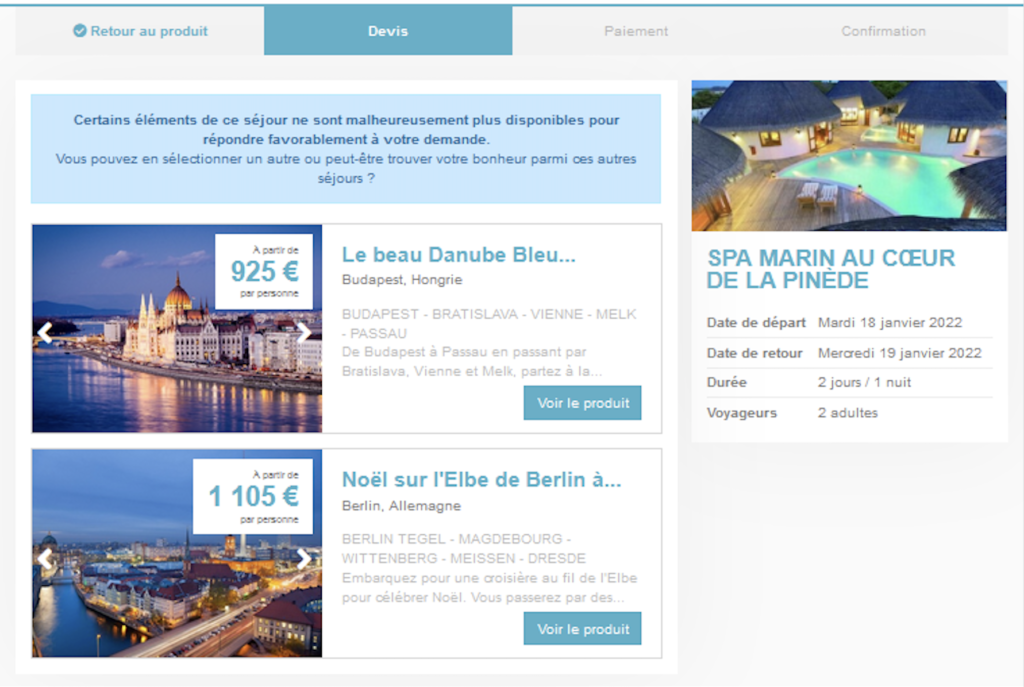
Task: Click the Voyageurs 2 adultes row
Action: pos(848,413)
